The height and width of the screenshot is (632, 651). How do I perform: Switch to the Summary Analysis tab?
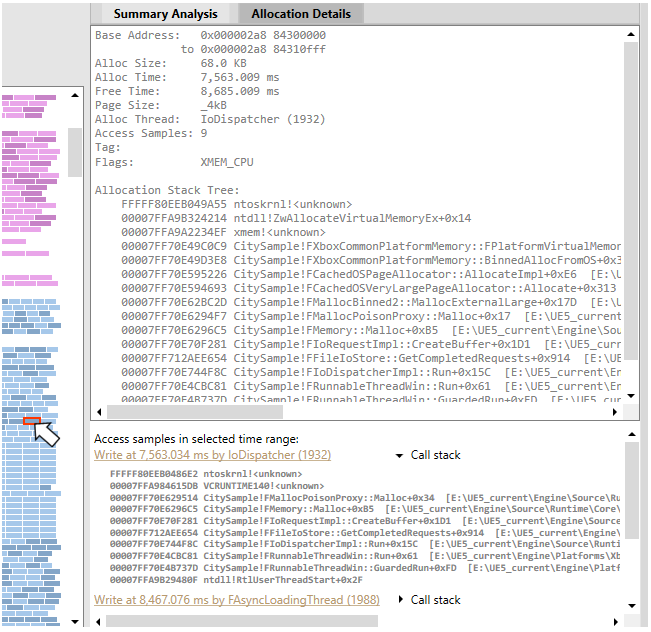click(165, 14)
